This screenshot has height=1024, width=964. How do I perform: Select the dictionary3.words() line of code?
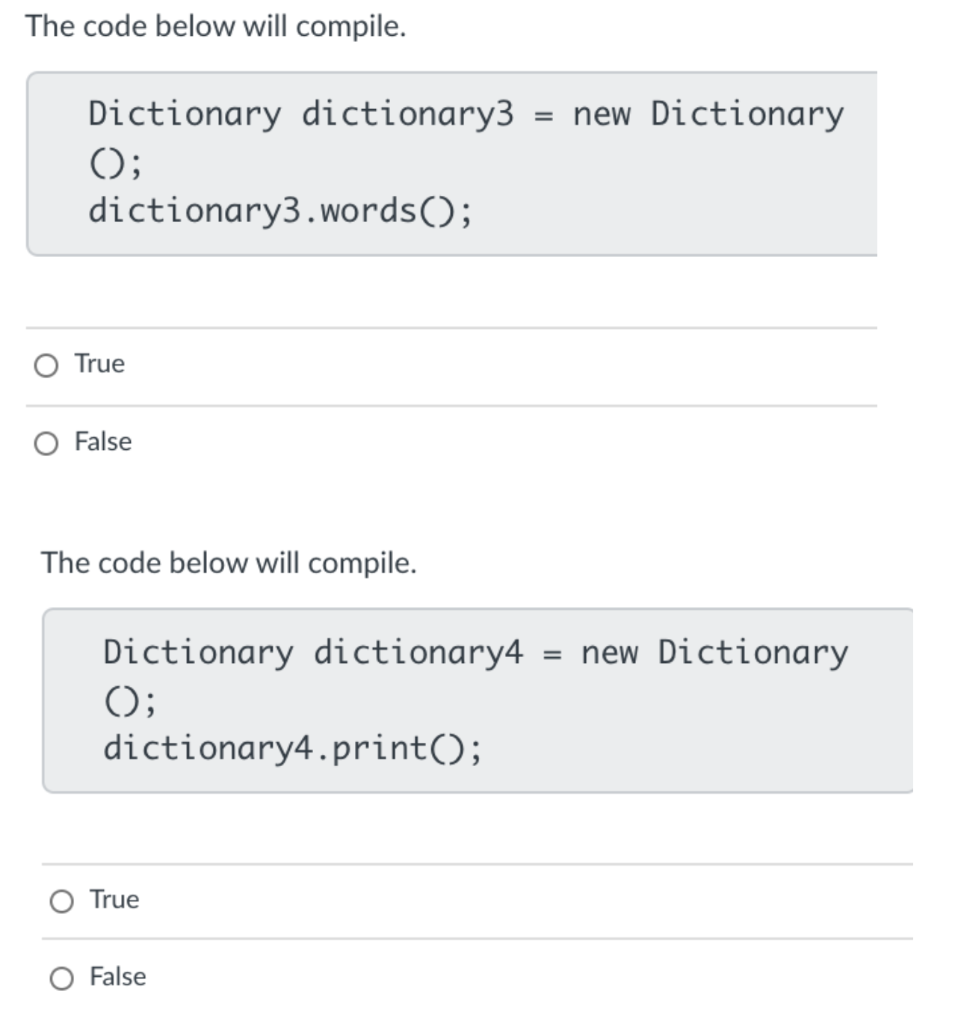coord(280,210)
